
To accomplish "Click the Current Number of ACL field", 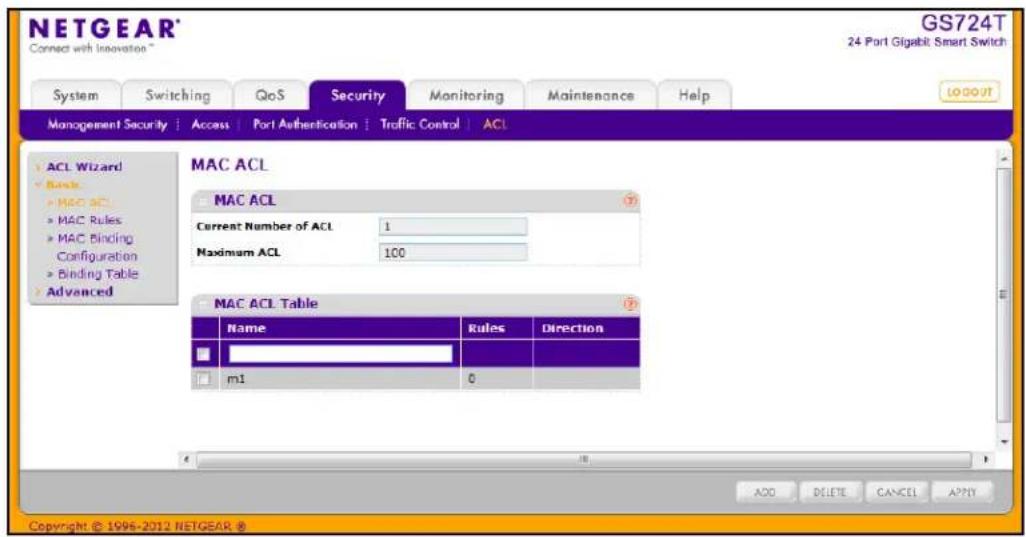I will click(x=453, y=226).
